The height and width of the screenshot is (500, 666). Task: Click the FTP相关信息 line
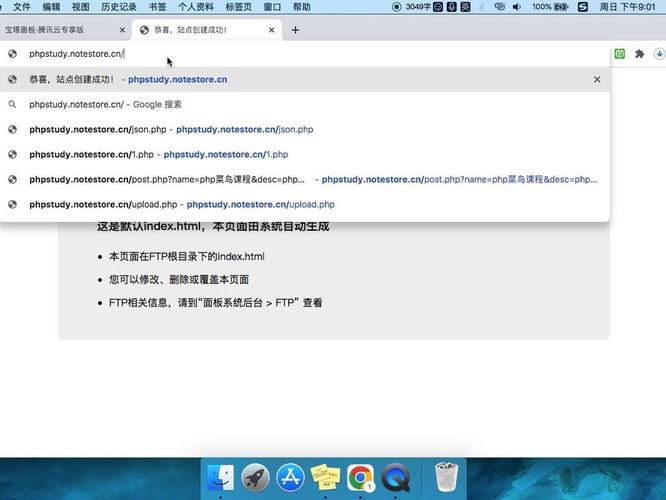coord(215,303)
